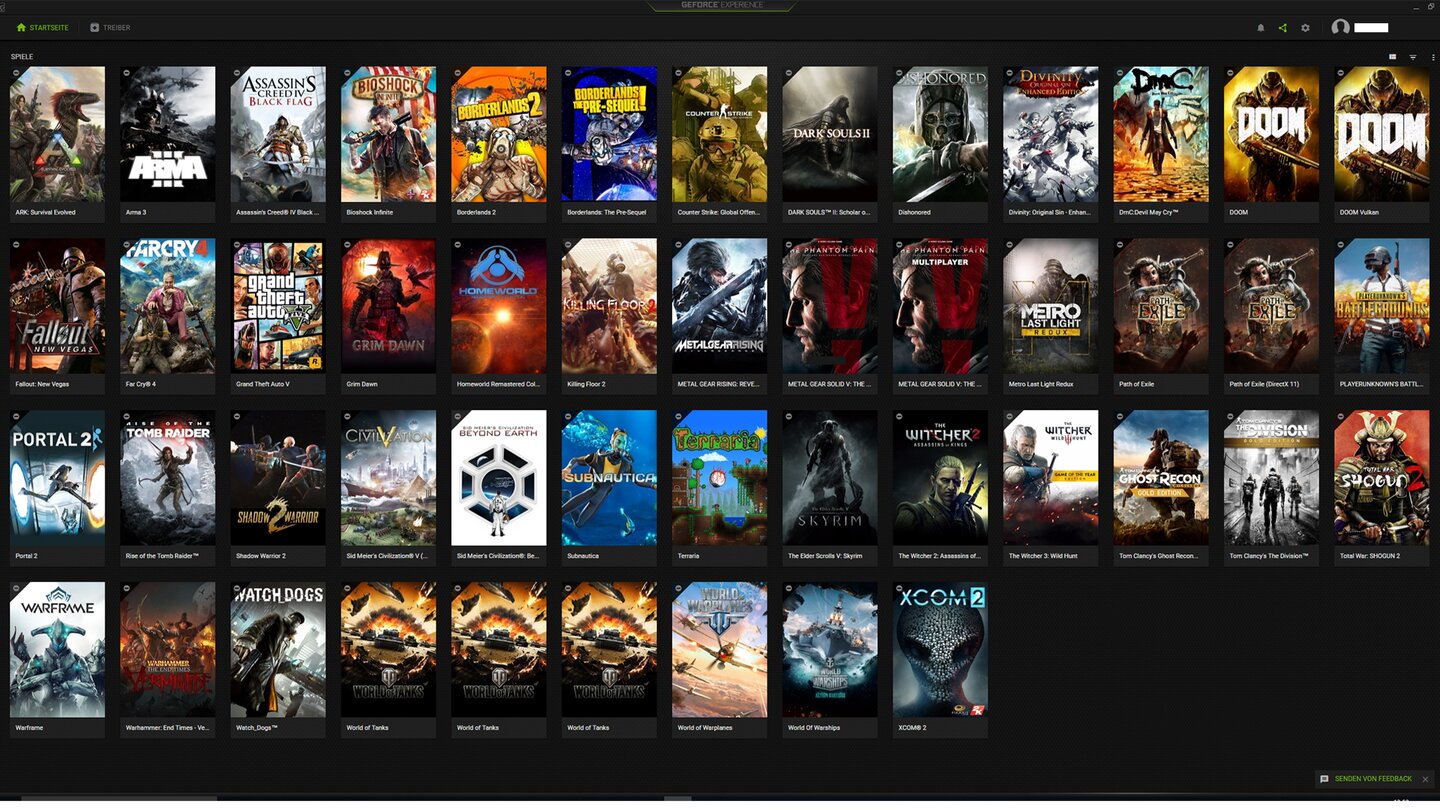The height and width of the screenshot is (810, 1440).
Task: Switch to the Treiber tab
Action: coord(110,28)
